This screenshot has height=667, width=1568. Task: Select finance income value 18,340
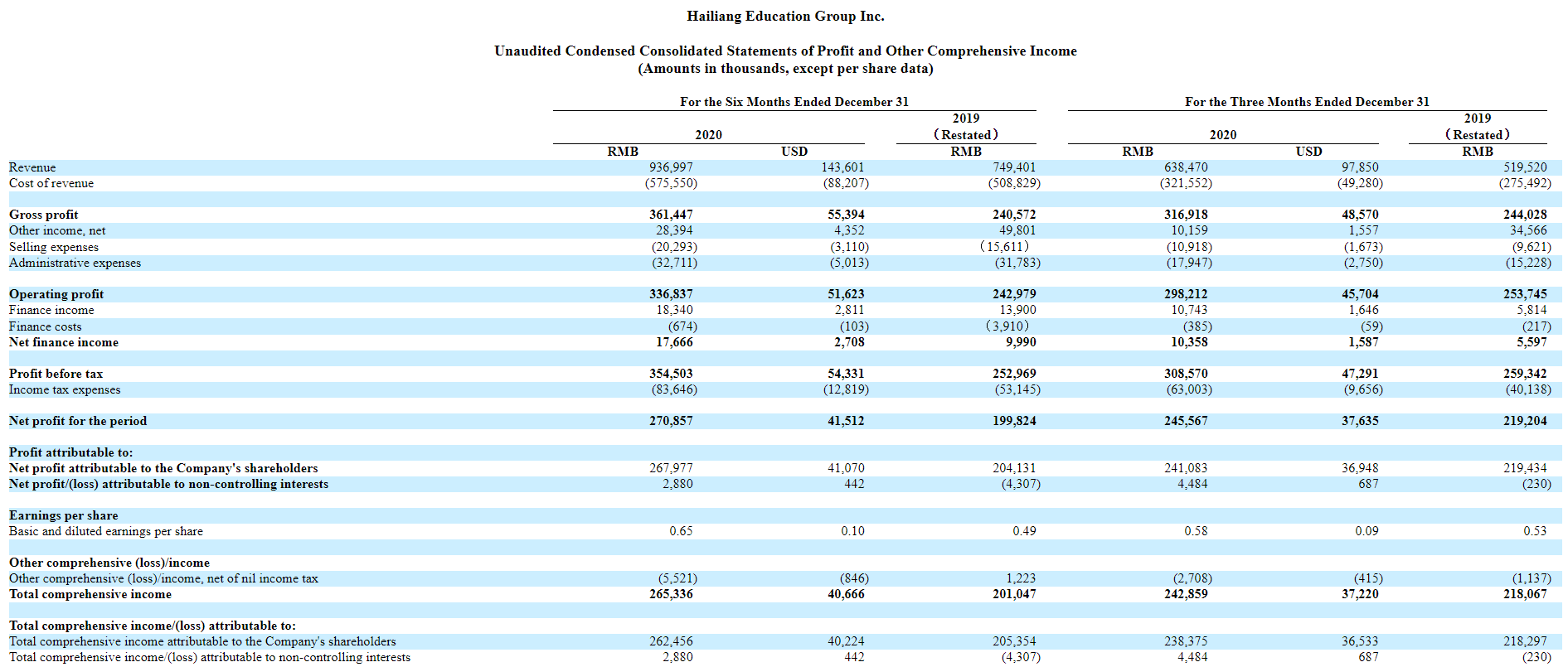click(674, 310)
